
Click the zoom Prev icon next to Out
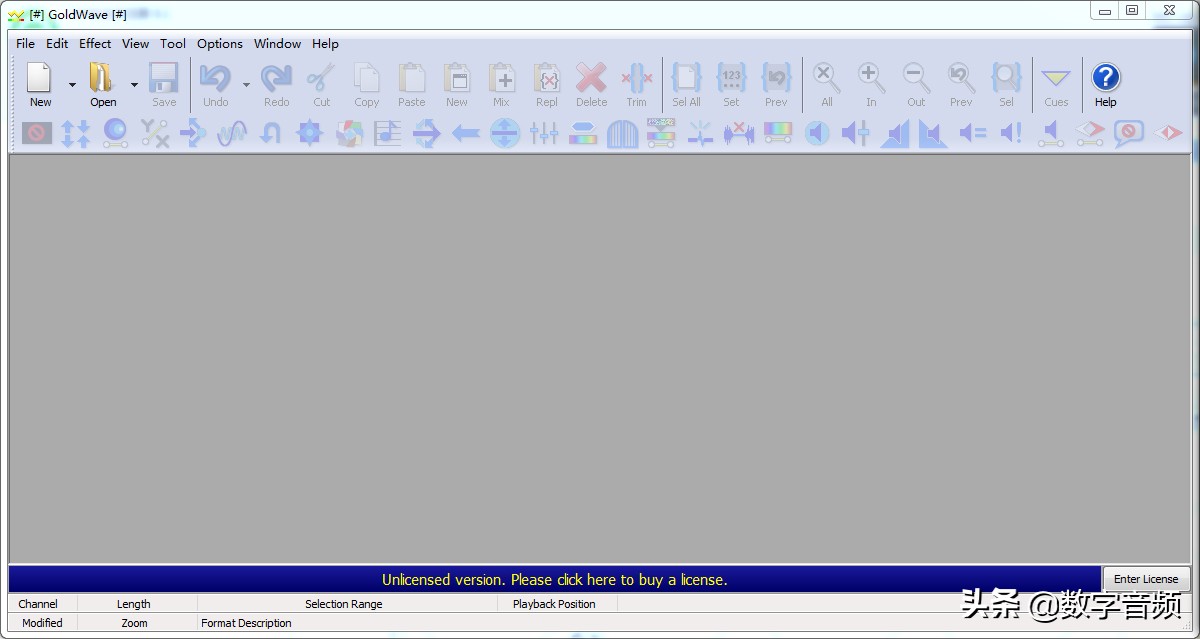point(961,84)
